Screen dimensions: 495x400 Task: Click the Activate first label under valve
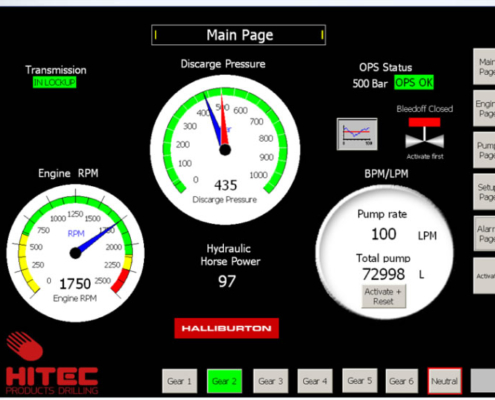[425, 157]
